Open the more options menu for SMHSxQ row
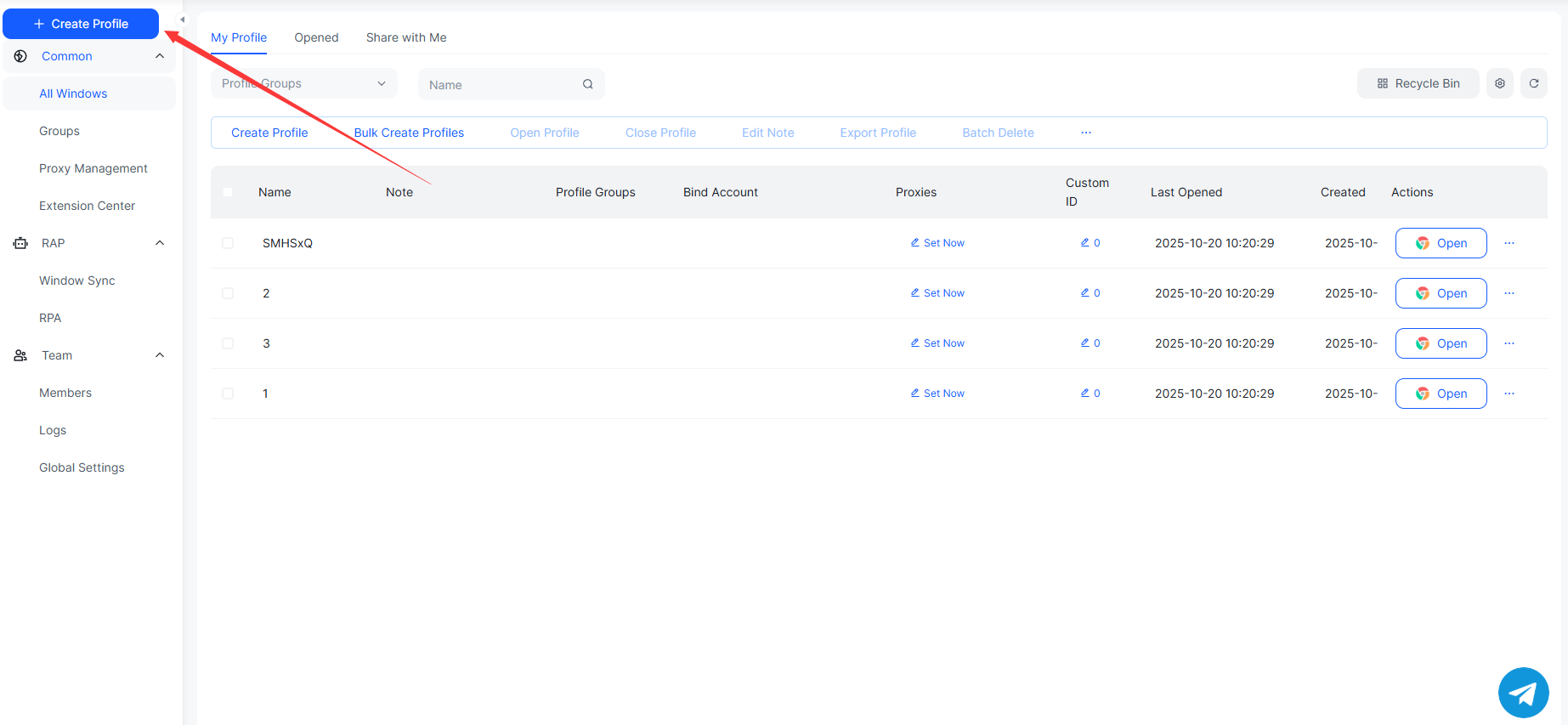The image size is (1568, 725). click(x=1509, y=243)
